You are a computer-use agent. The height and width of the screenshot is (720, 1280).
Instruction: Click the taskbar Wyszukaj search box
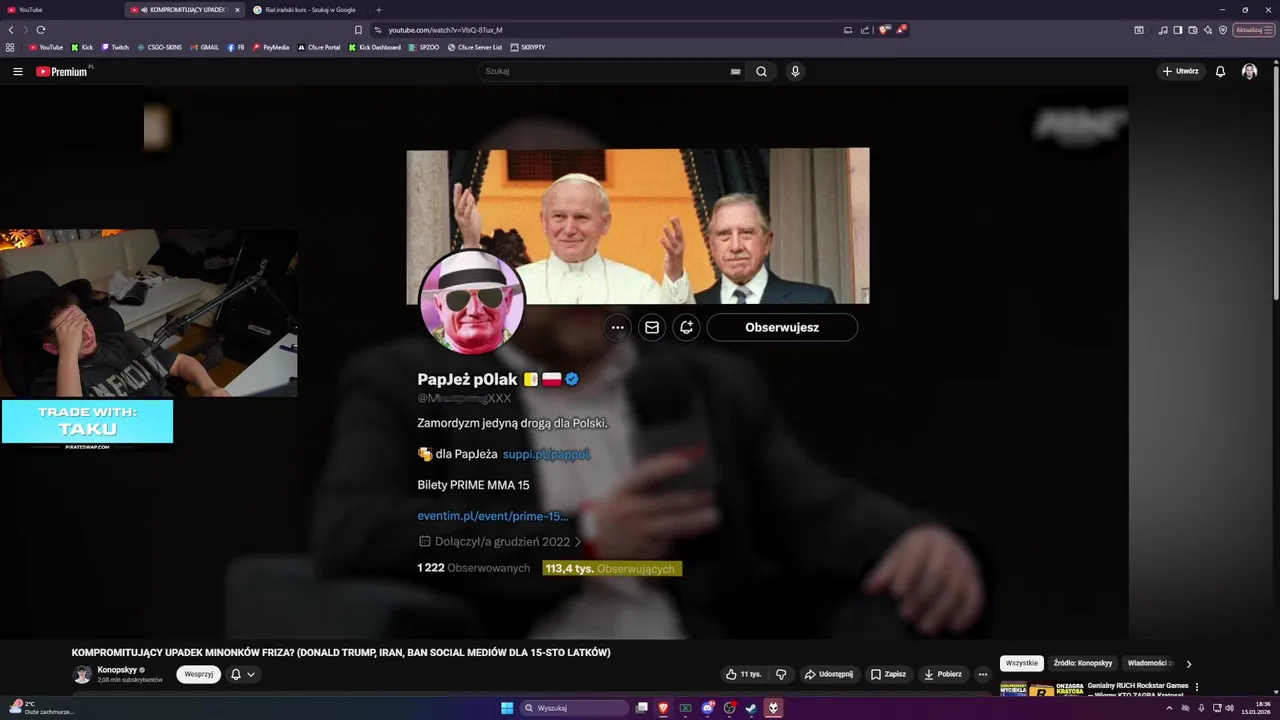point(575,708)
